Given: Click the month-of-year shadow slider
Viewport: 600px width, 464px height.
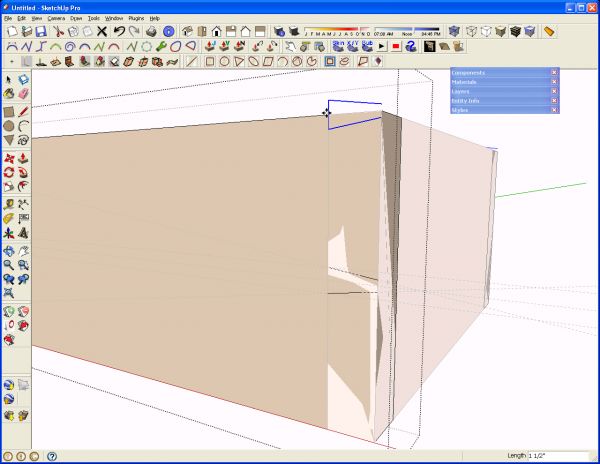Looking at the screenshot, I should [337, 31].
